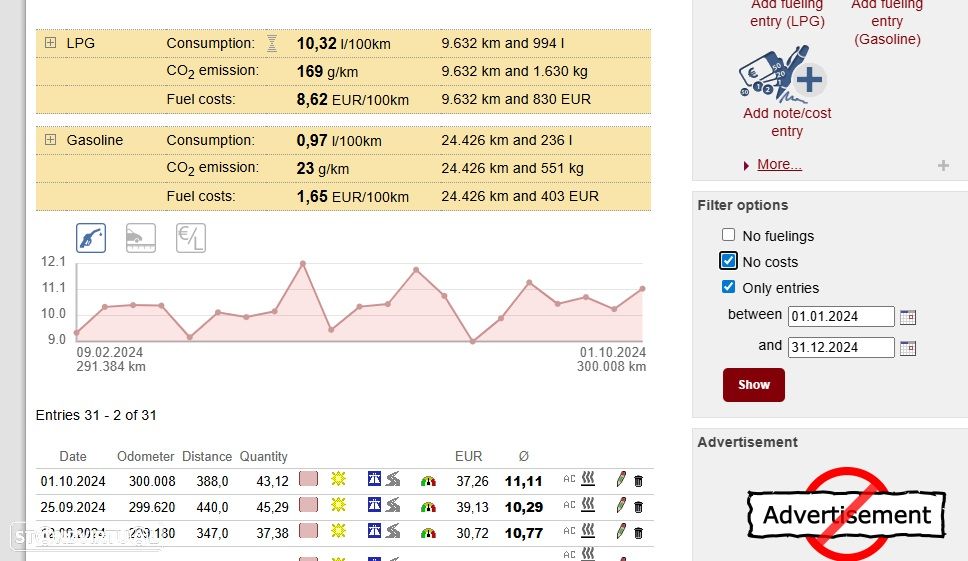
Task: Open the calendar picker for the 31.12.2024 date
Action: click(x=908, y=348)
